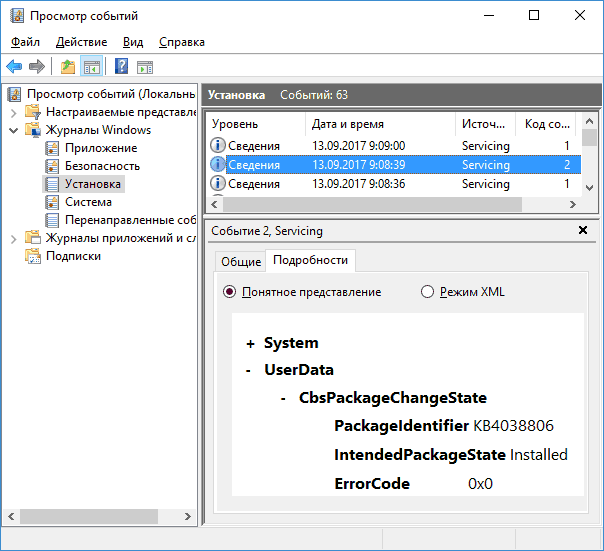
Task: Select the Подписки tree item
Action: pyautogui.click(x=73, y=256)
